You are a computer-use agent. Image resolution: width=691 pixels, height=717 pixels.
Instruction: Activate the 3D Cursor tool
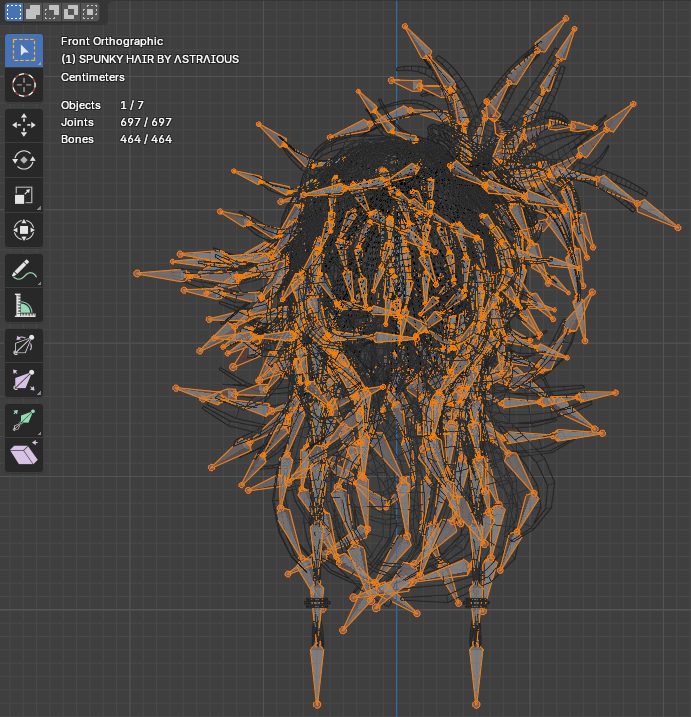[x=24, y=85]
